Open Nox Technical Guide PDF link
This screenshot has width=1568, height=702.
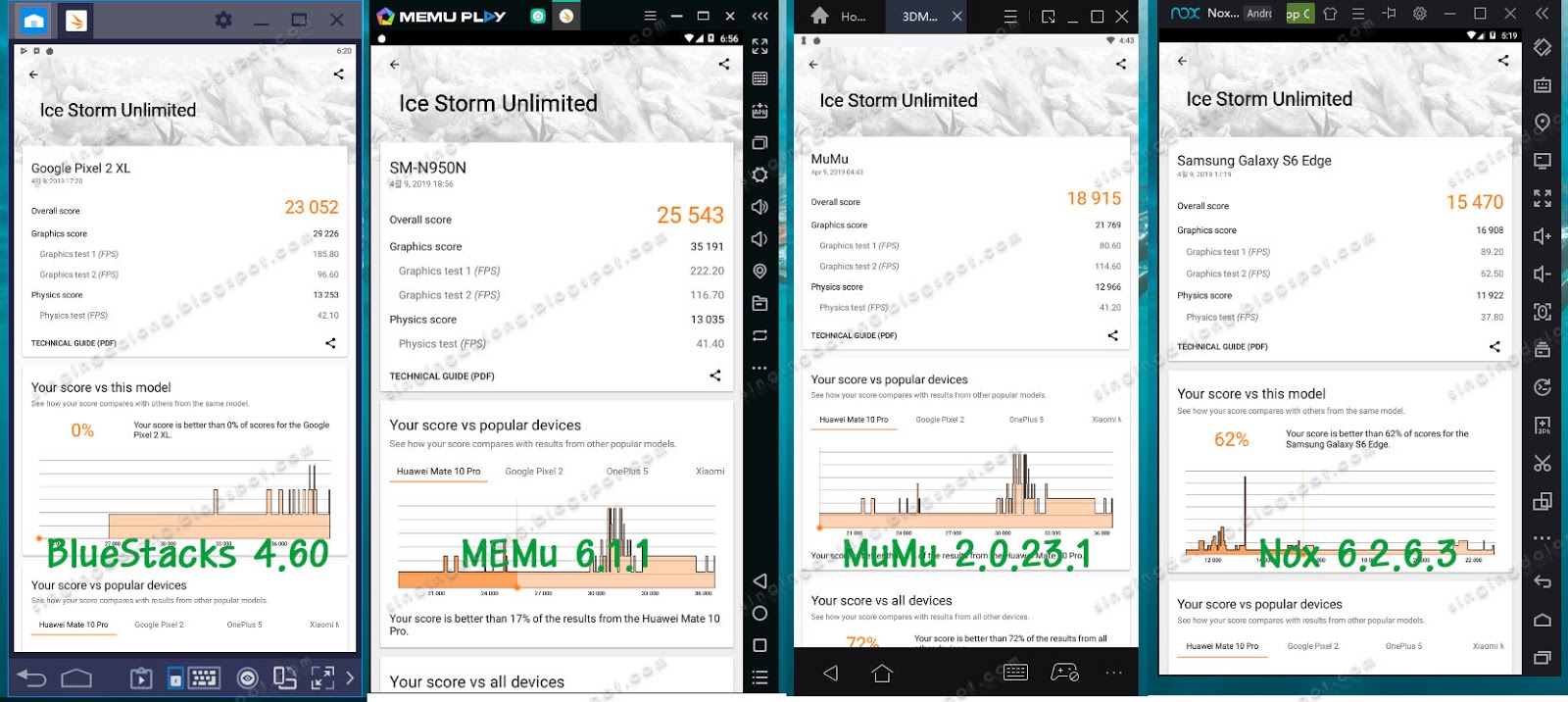tap(1222, 347)
